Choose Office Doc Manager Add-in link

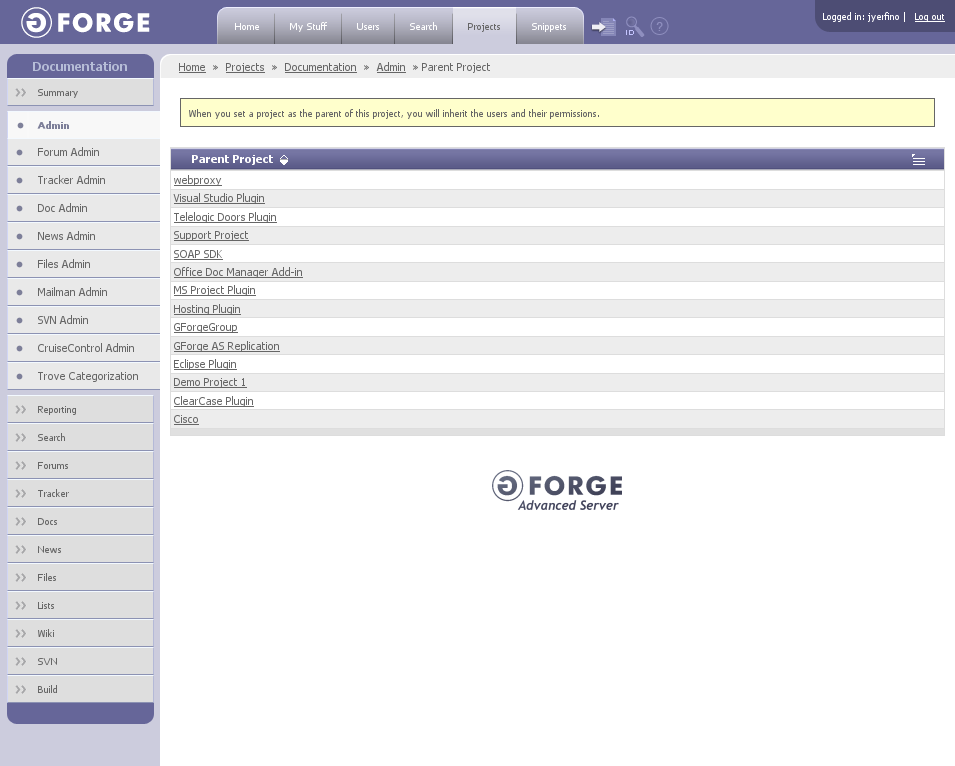[238, 272]
